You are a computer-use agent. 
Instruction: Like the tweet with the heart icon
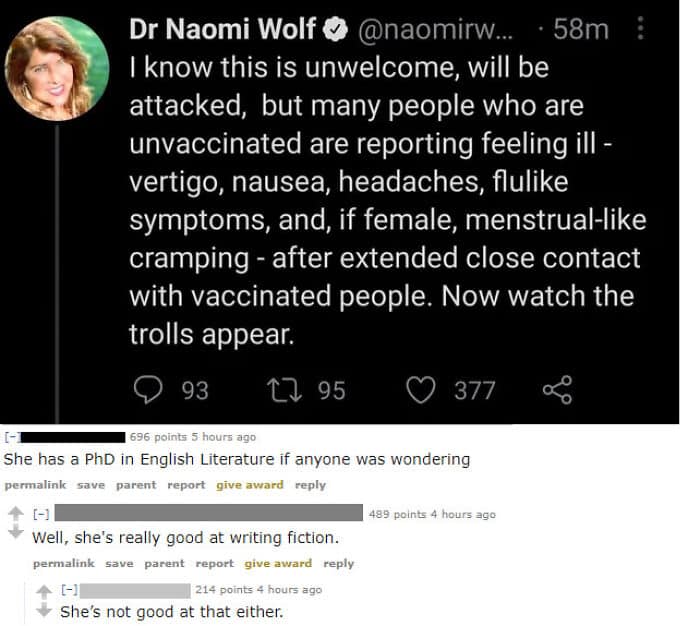[x=421, y=388]
